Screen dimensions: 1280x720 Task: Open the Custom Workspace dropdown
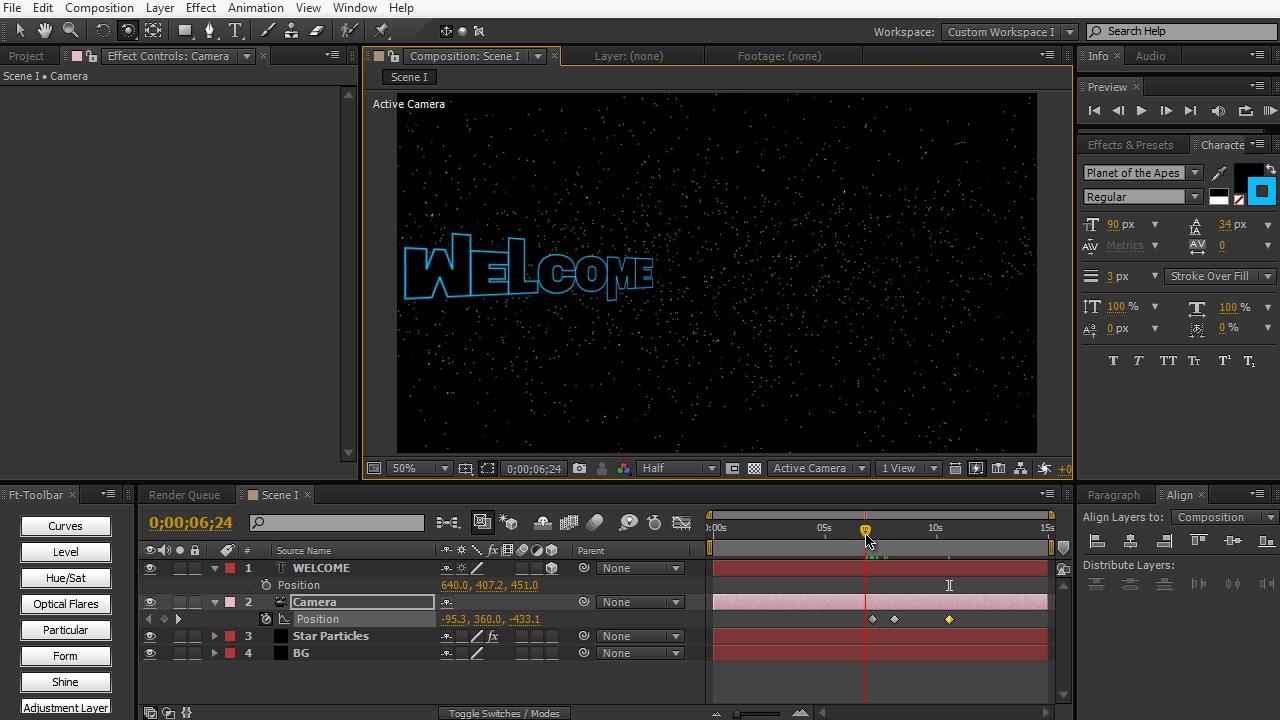click(1009, 32)
